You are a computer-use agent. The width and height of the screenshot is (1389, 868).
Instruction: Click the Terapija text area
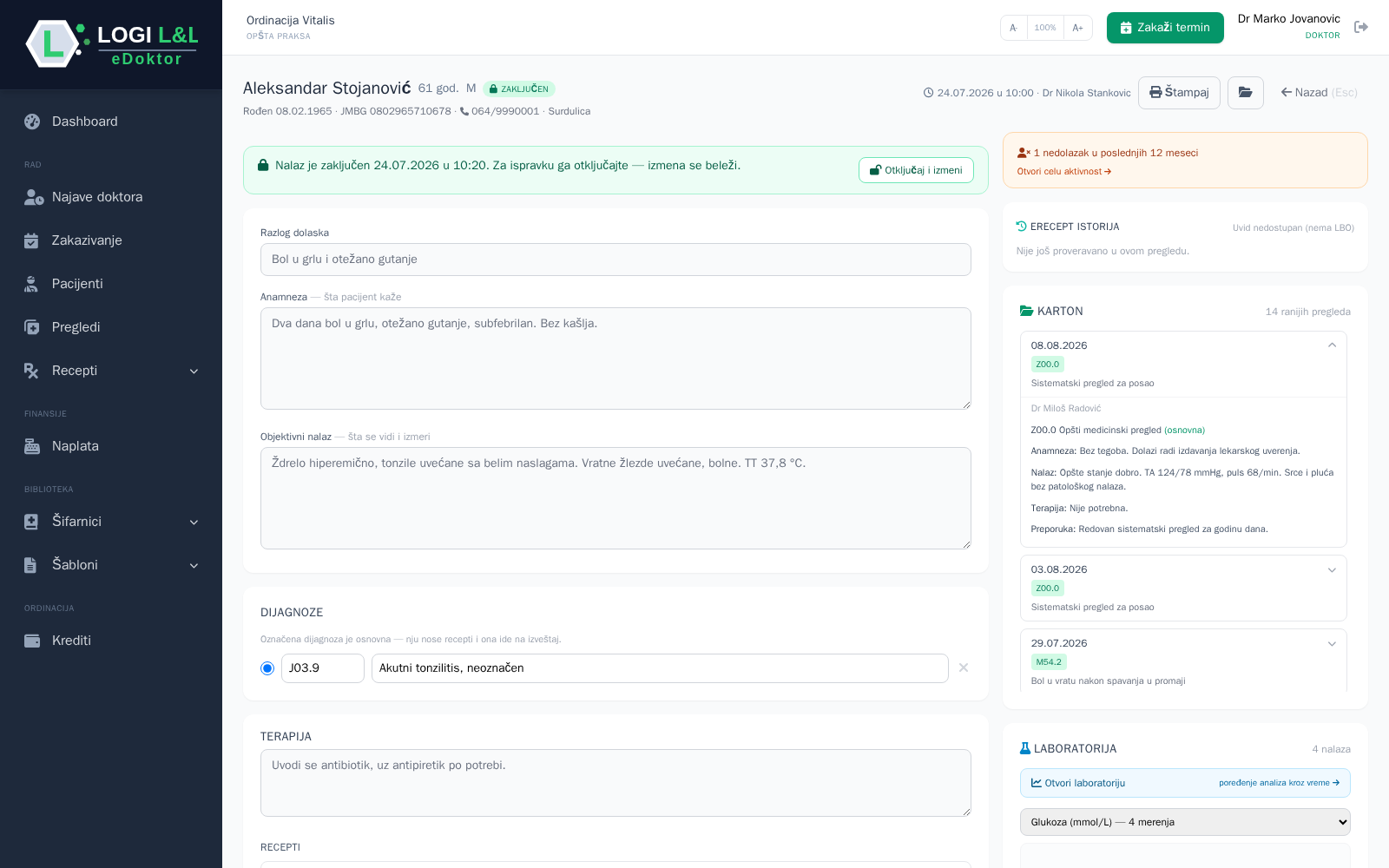coord(616,783)
